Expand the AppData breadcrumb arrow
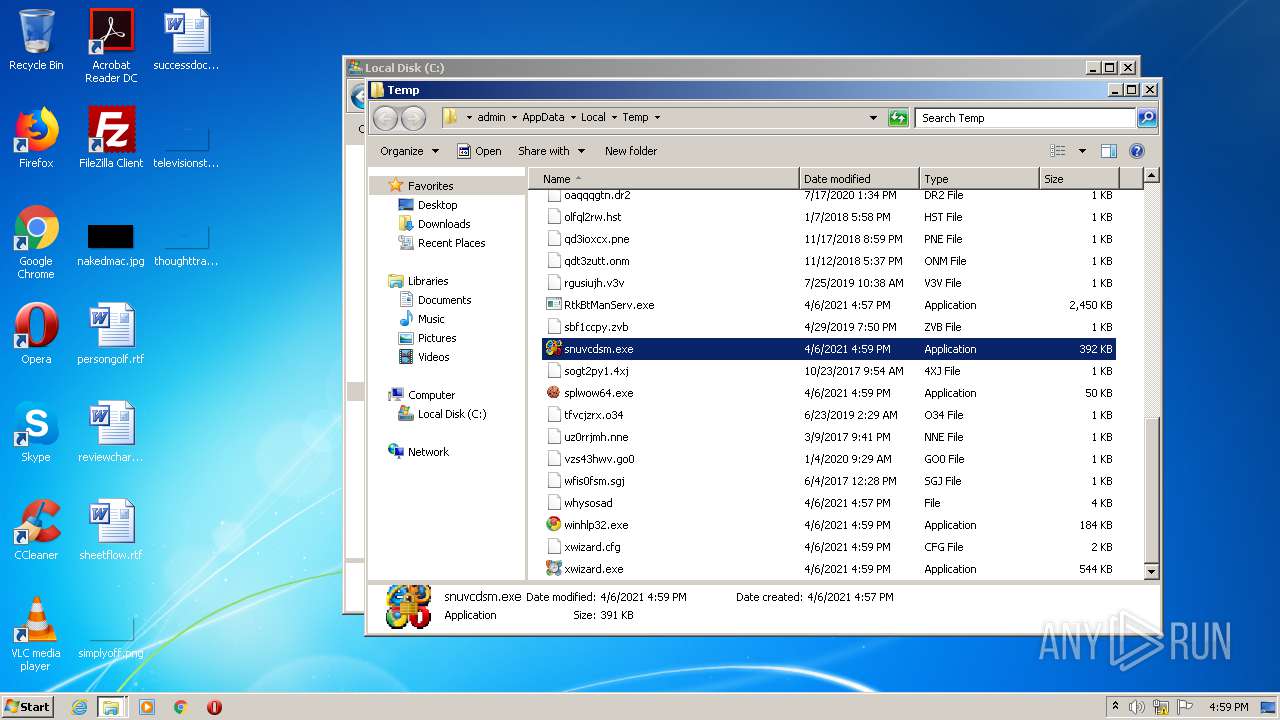Viewport: 1280px width, 720px height. coord(572,118)
